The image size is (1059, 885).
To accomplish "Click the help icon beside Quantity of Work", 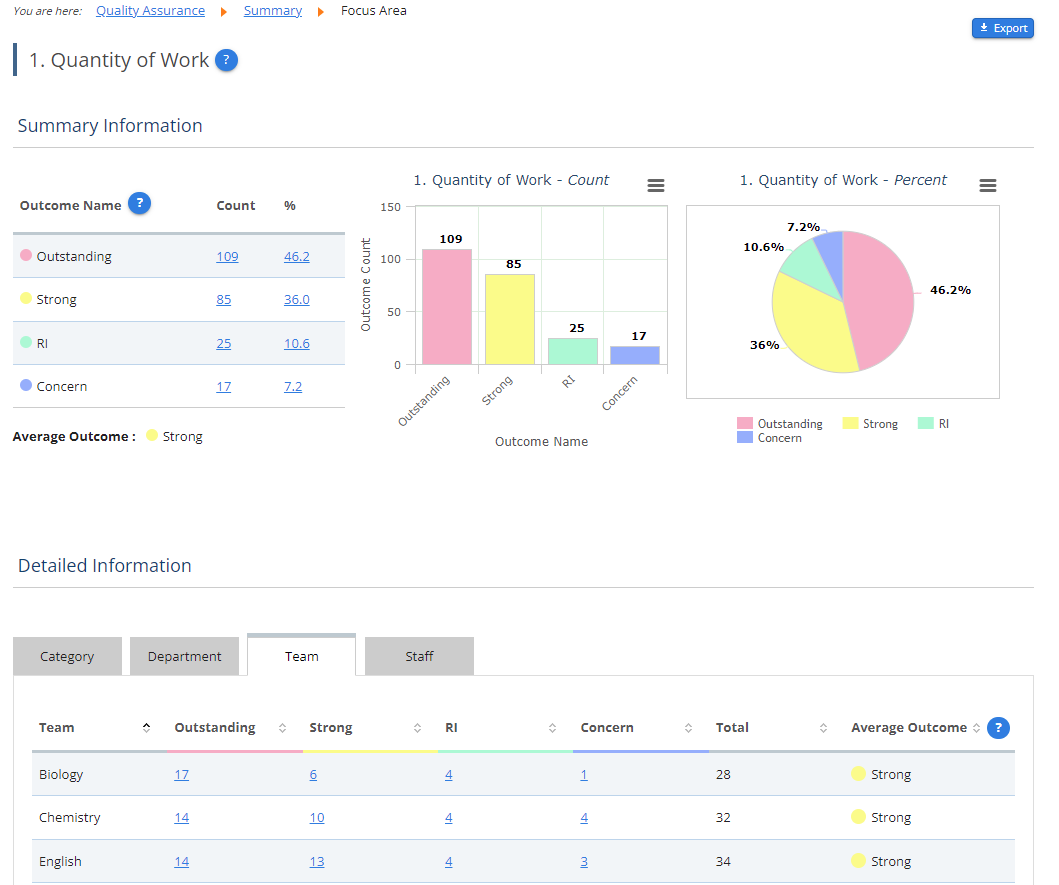I will [x=227, y=60].
